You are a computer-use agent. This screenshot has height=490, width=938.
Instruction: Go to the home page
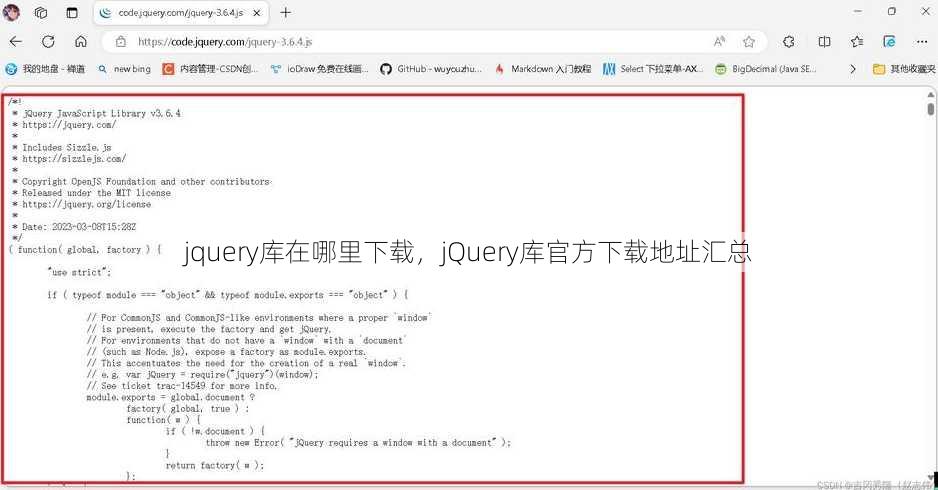tap(81, 41)
